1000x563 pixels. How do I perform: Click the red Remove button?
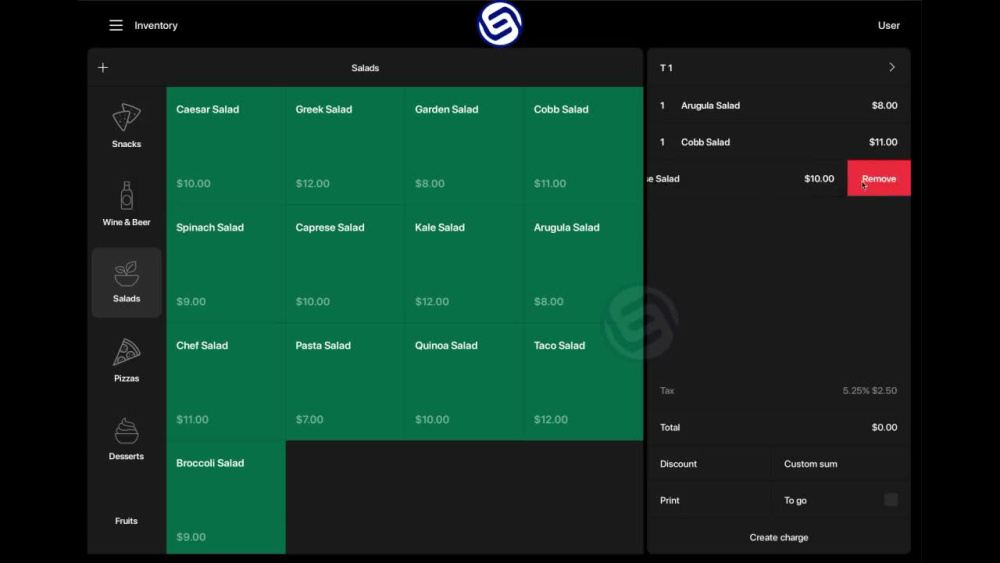point(879,179)
